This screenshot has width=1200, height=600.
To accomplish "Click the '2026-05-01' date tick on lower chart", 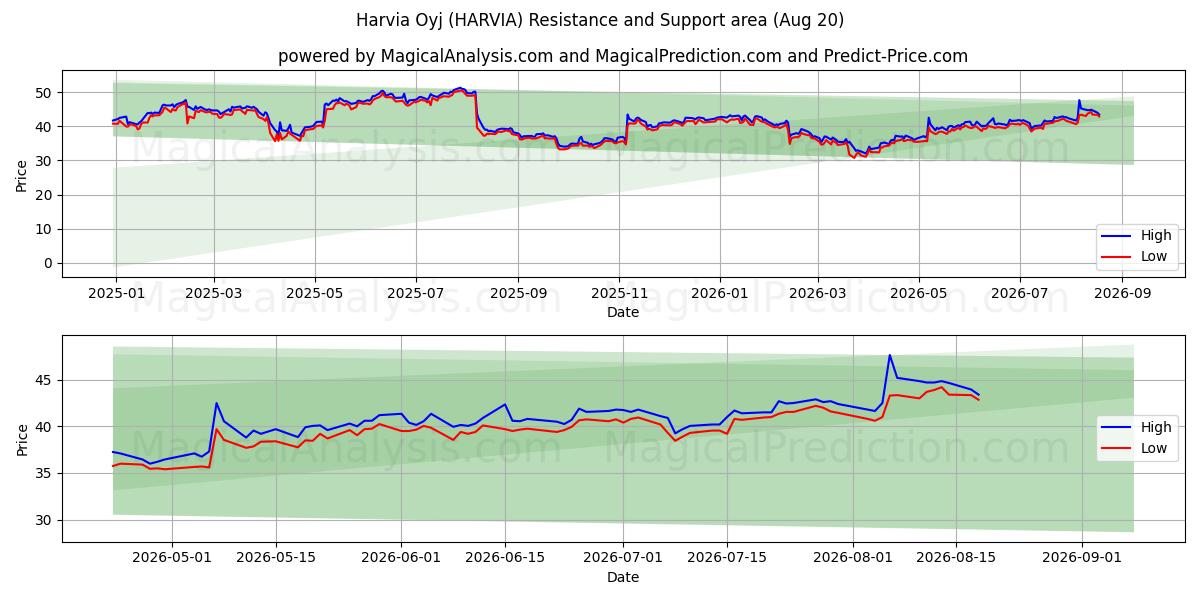I will click(x=172, y=559).
